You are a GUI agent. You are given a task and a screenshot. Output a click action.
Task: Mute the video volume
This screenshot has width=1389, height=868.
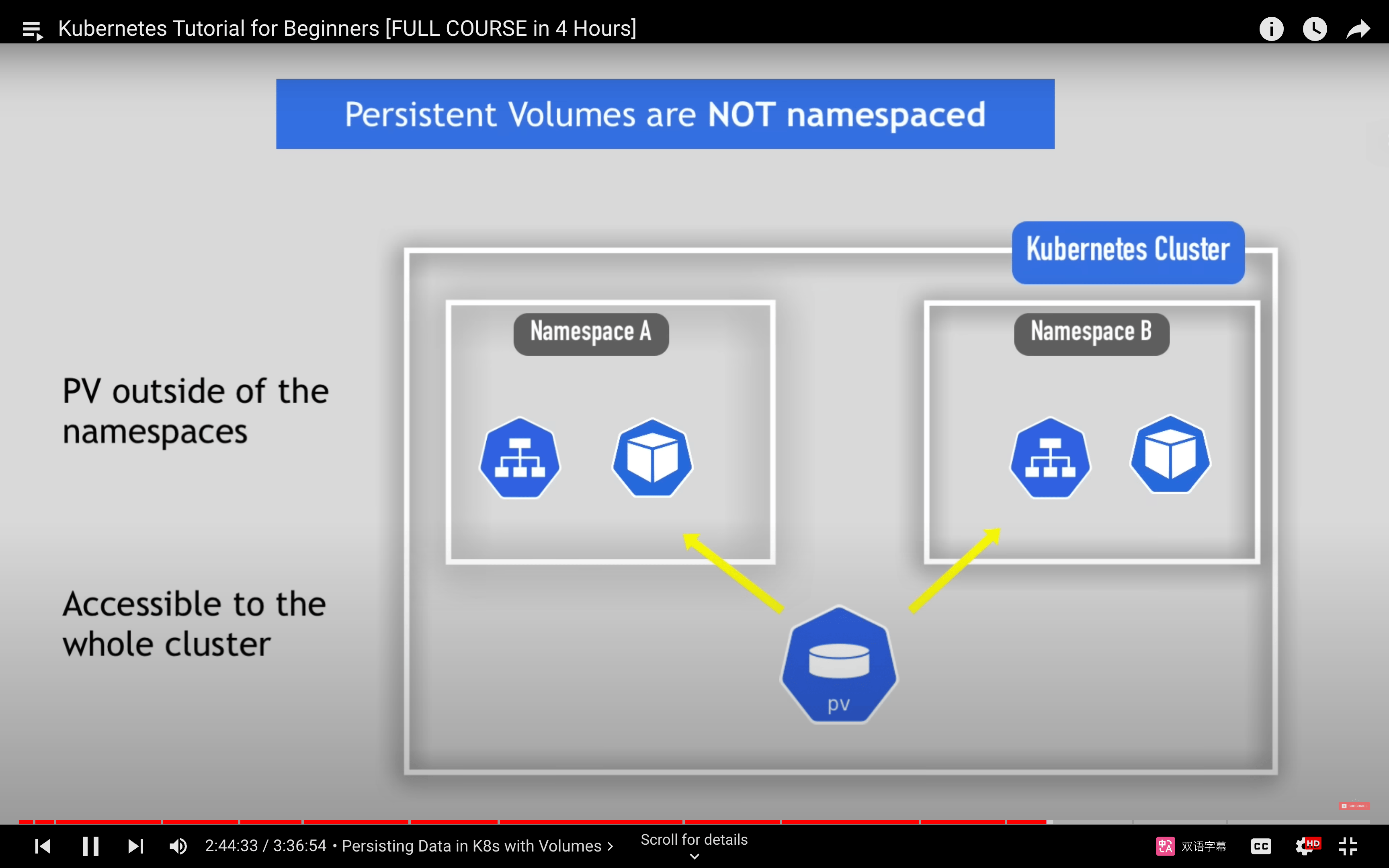click(x=178, y=845)
